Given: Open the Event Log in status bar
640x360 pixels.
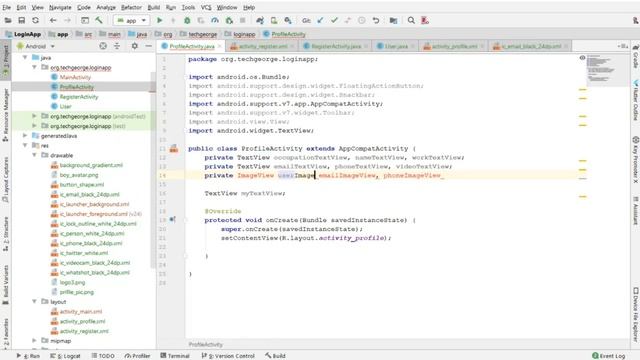Looking at the screenshot, I should click(x=609, y=356).
